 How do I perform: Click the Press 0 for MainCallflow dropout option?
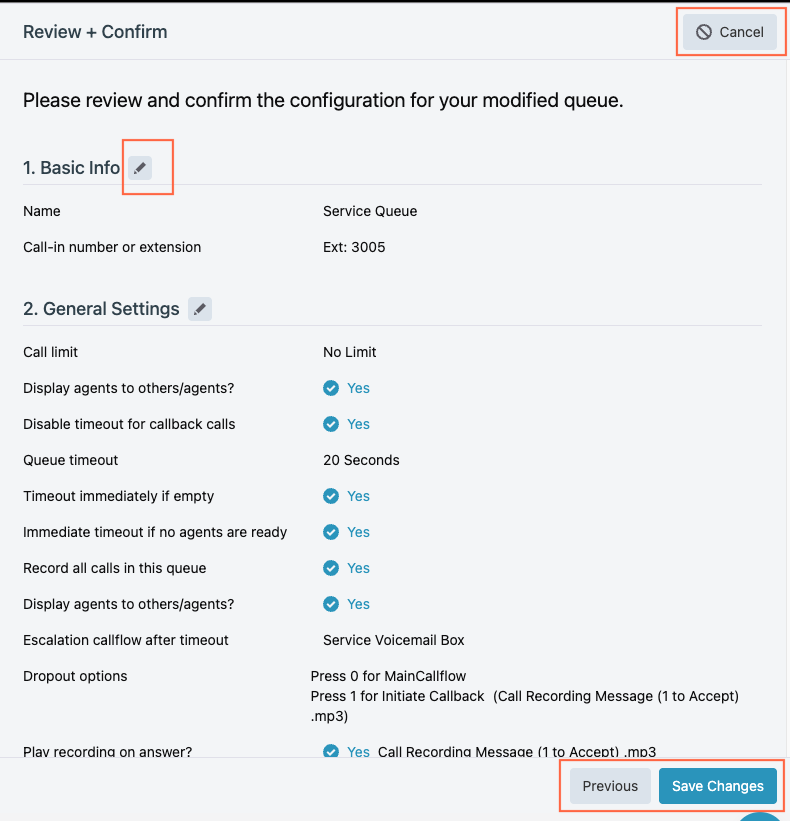tap(388, 676)
